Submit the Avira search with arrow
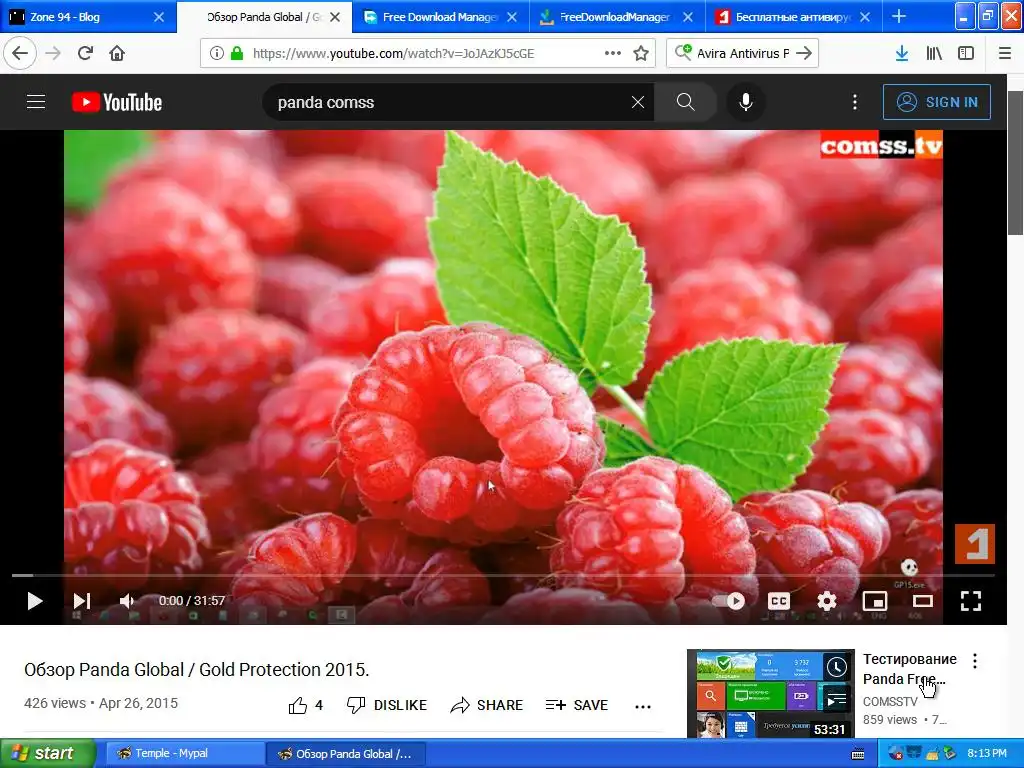 [x=805, y=54]
